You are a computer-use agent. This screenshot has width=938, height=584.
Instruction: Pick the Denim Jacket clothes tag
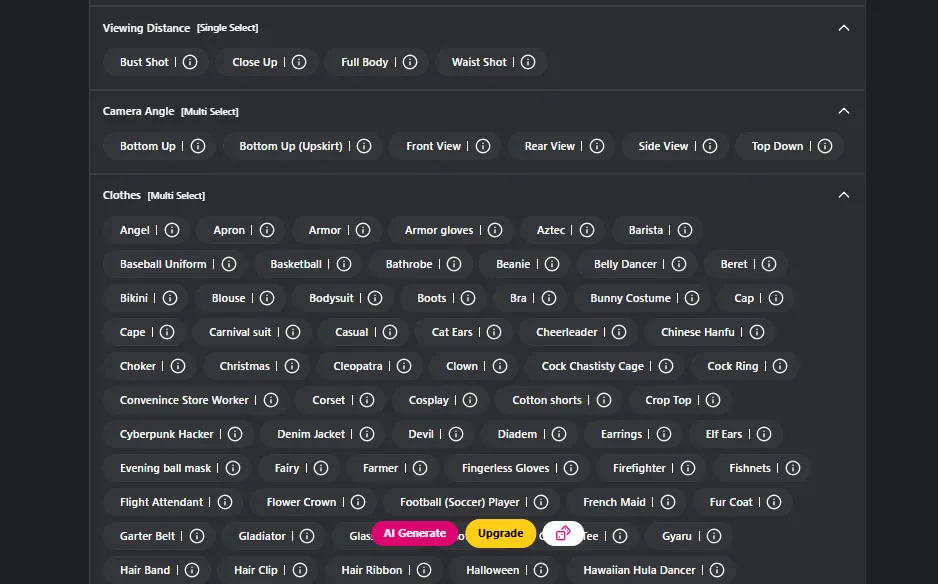click(310, 434)
